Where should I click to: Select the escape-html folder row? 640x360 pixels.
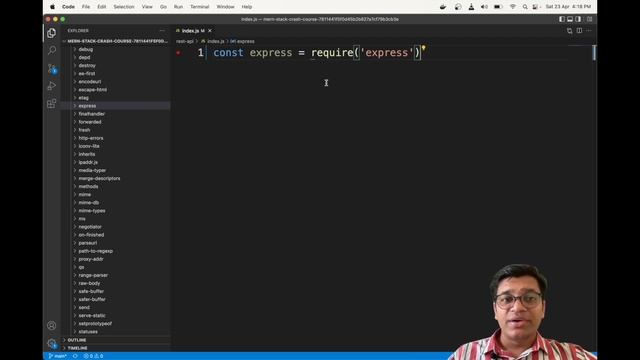click(x=116, y=90)
